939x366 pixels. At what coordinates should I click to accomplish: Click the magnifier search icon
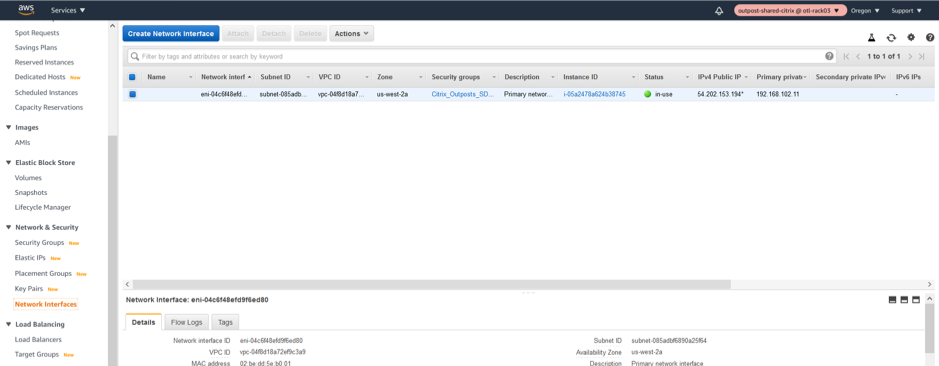point(135,56)
